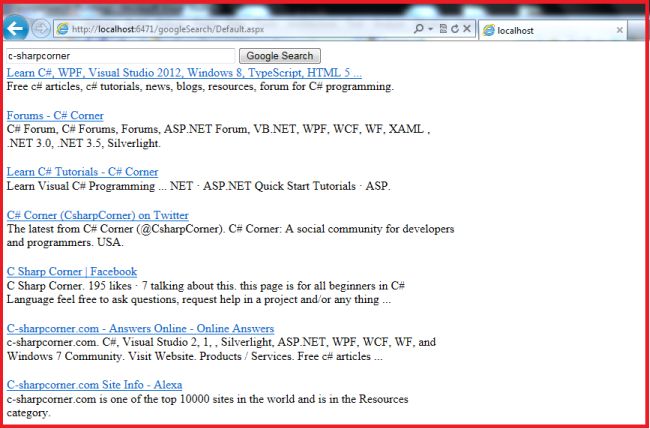
Task: Click the magnifier search icon in address bar
Action: (x=419, y=29)
